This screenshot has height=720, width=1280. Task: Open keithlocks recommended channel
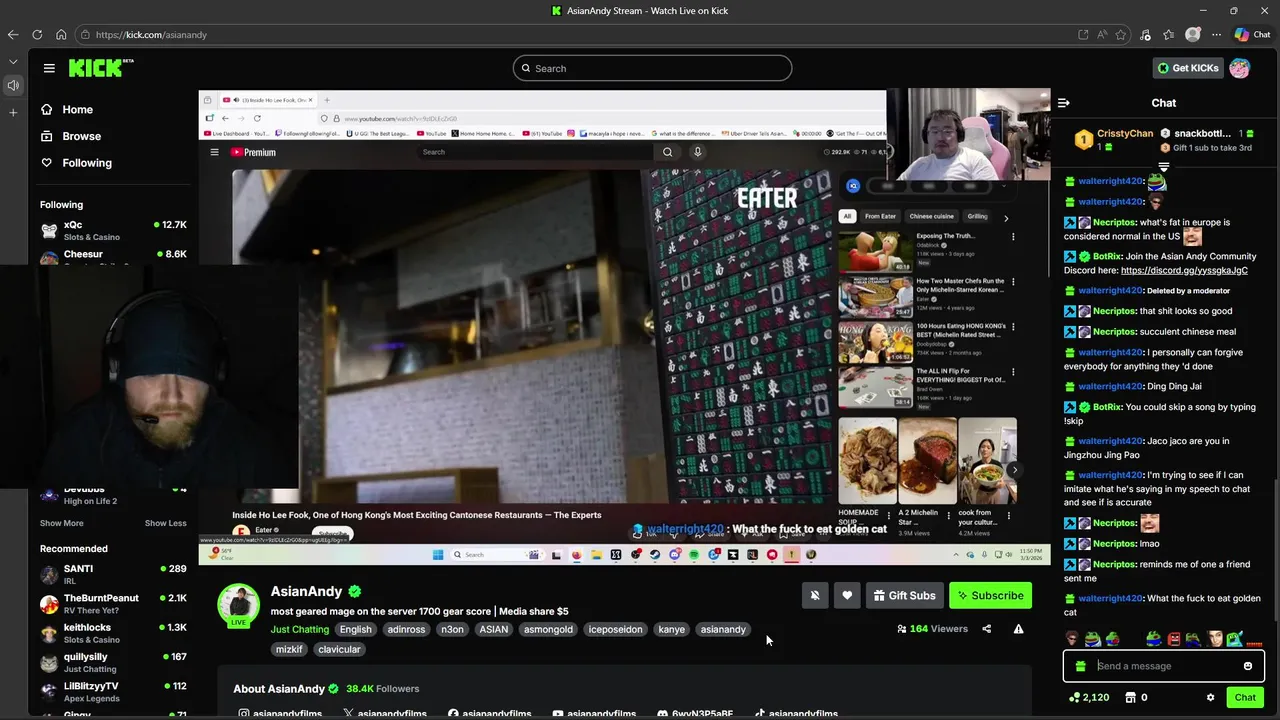(x=113, y=633)
